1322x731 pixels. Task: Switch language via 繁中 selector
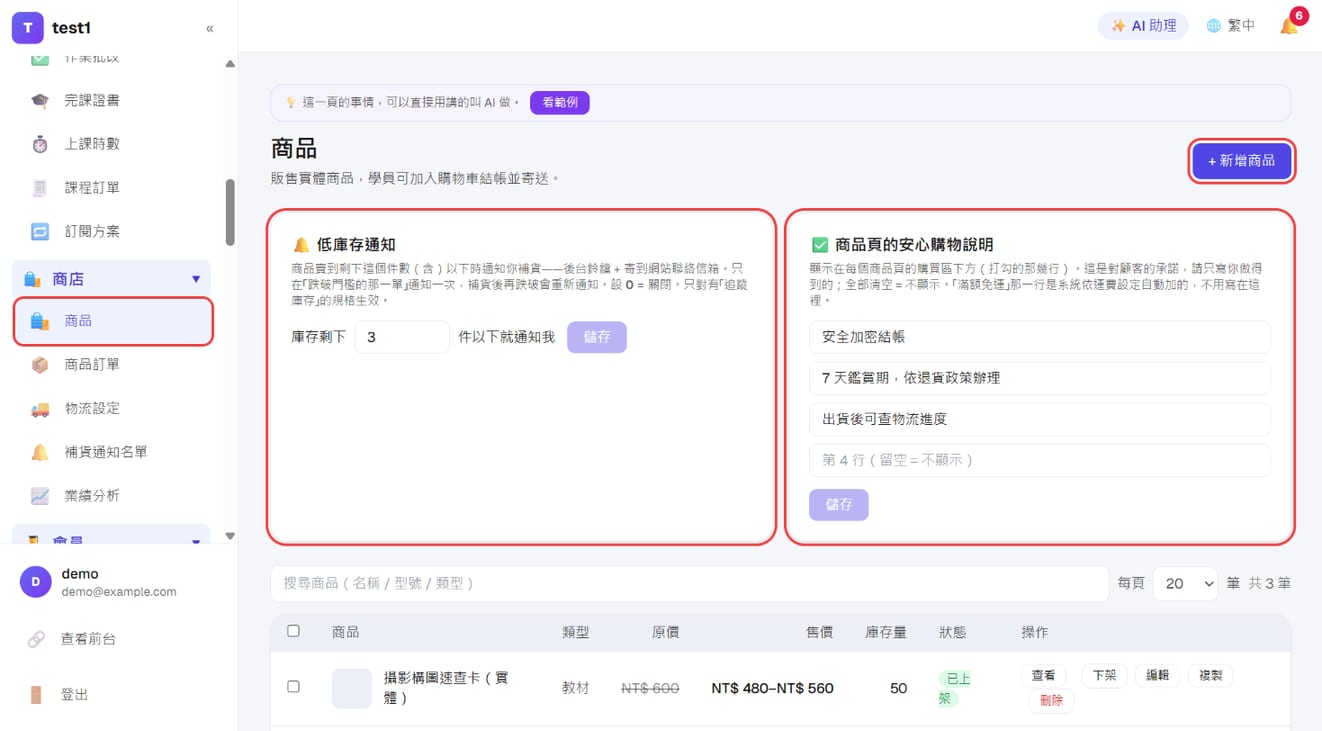tap(1230, 26)
